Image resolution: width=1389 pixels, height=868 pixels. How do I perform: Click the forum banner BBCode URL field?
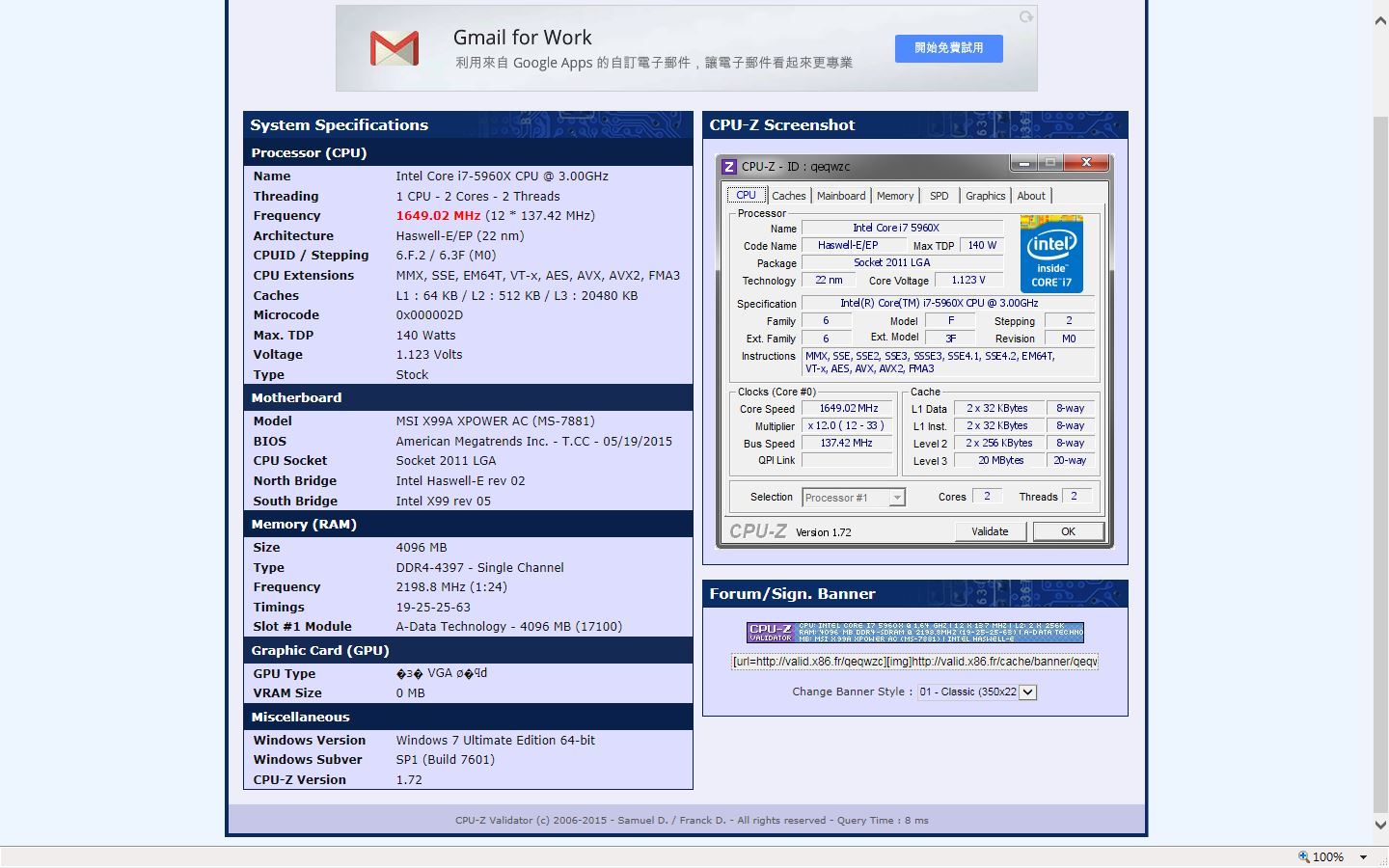[x=914, y=662]
